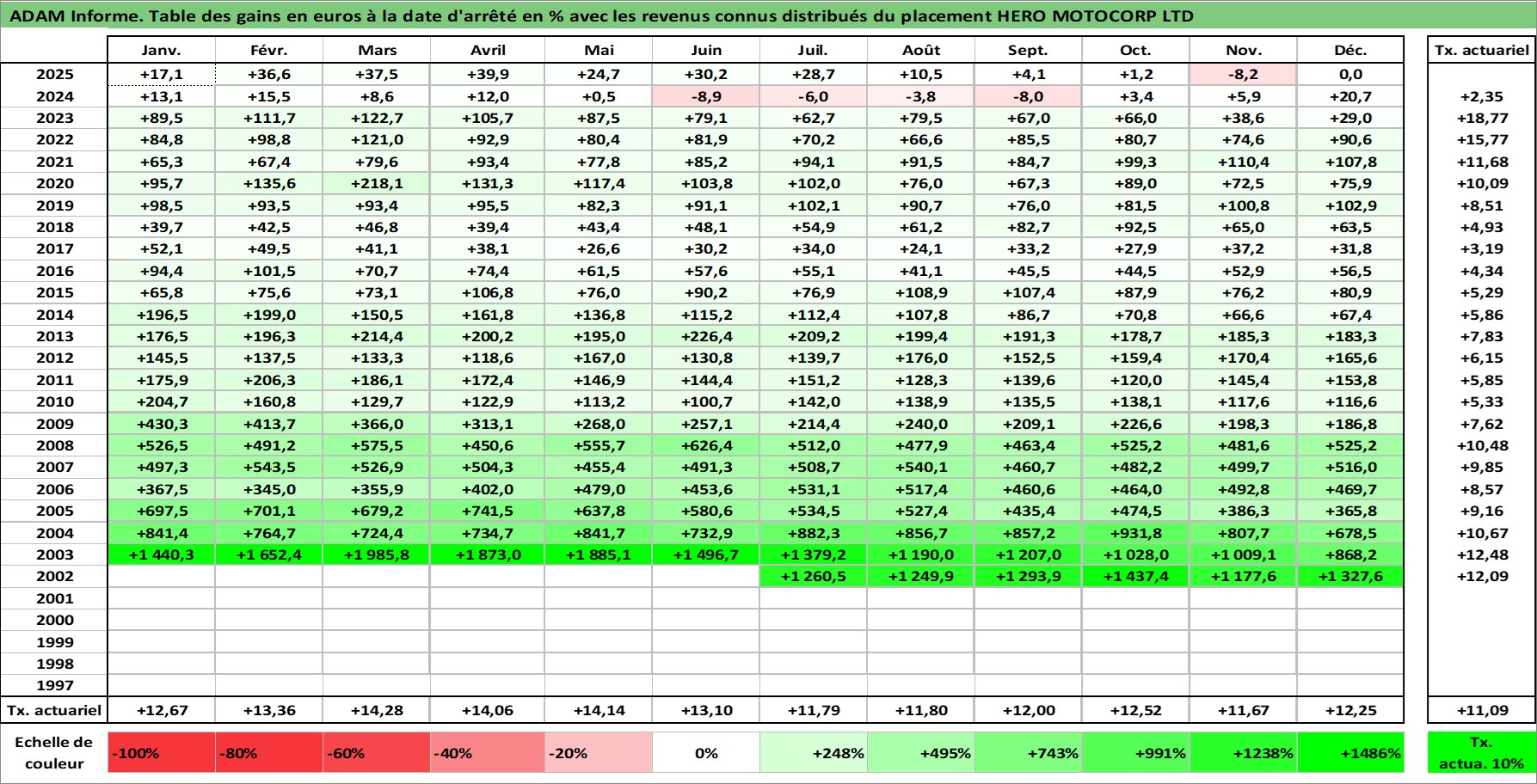Image resolution: width=1537 pixels, height=784 pixels.
Task: Click the +111,7 cell in Févr. 2023
Action: 269,118
